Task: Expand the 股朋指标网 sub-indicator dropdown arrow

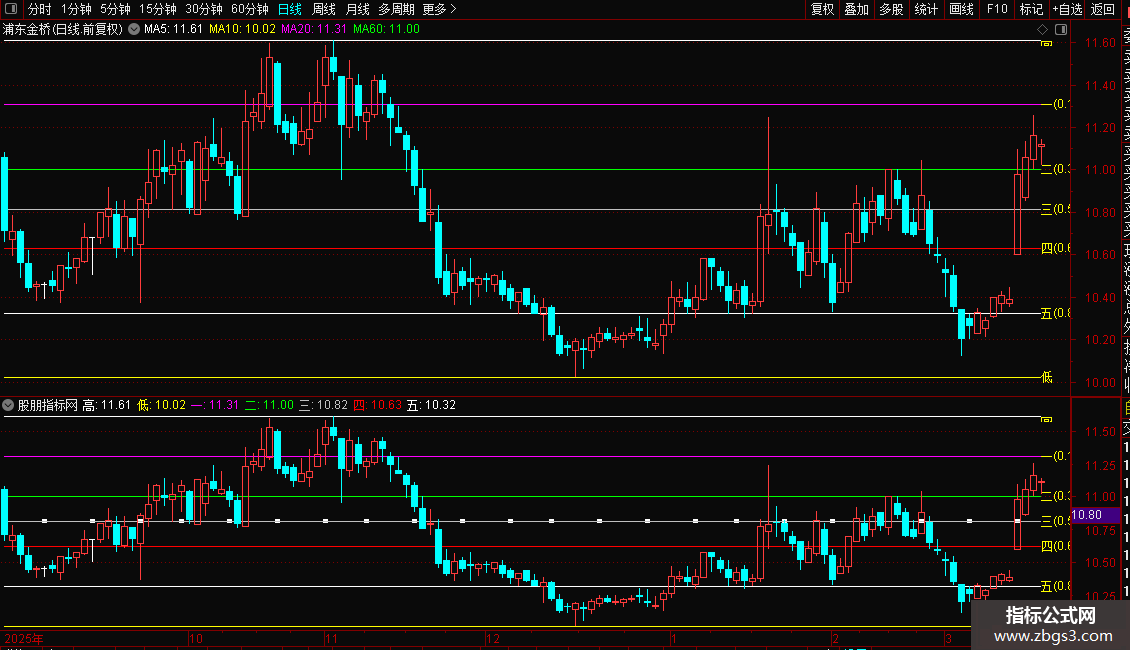Action: click(8, 405)
